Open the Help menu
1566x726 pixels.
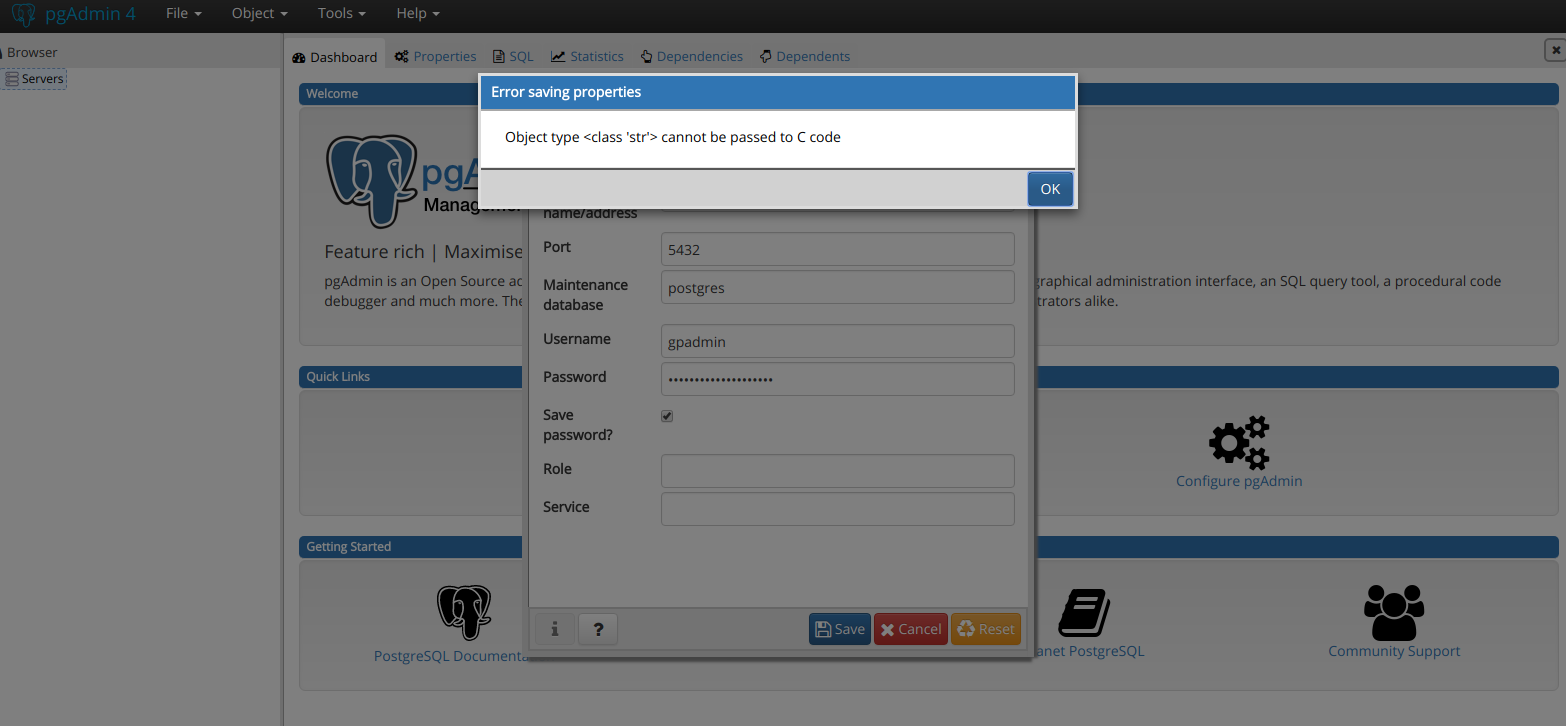click(417, 14)
